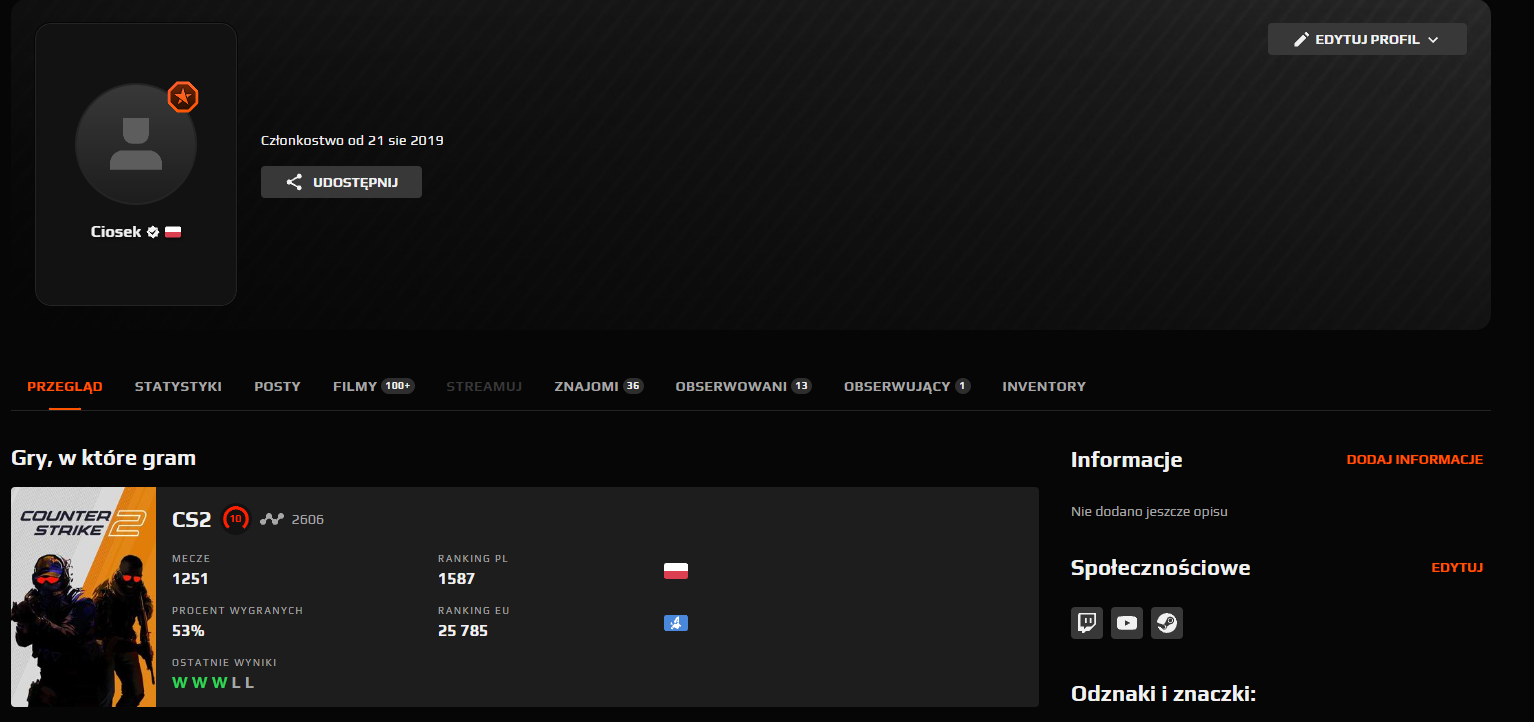
Task: Click the Ranking EU value 25 785
Action: pyautogui.click(x=463, y=631)
